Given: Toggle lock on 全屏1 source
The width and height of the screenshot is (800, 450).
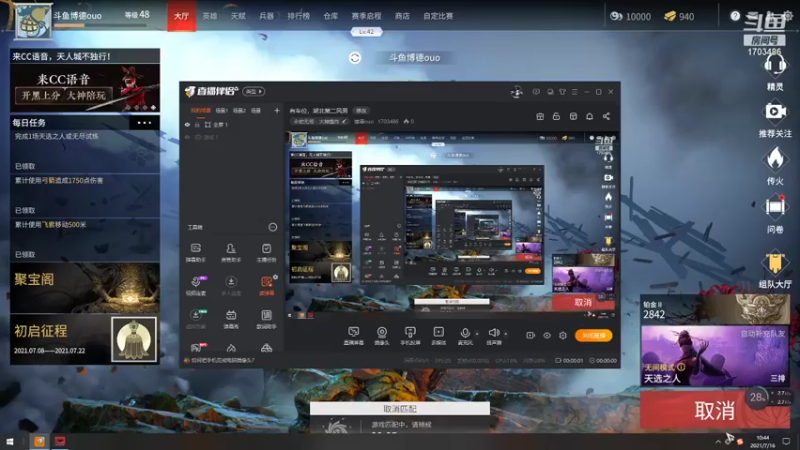Looking at the screenshot, I should [197, 124].
